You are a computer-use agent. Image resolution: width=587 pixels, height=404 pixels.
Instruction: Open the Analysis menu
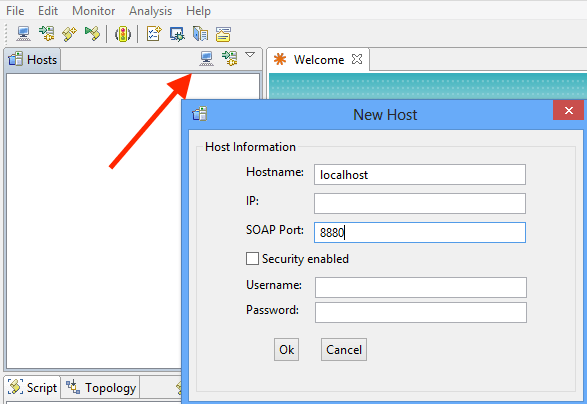pyautogui.click(x=150, y=11)
